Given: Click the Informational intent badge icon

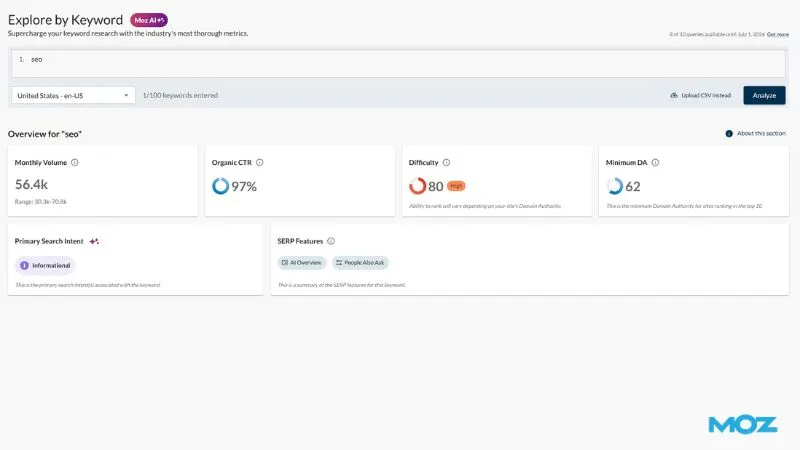Looking at the screenshot, I should 24,266.
